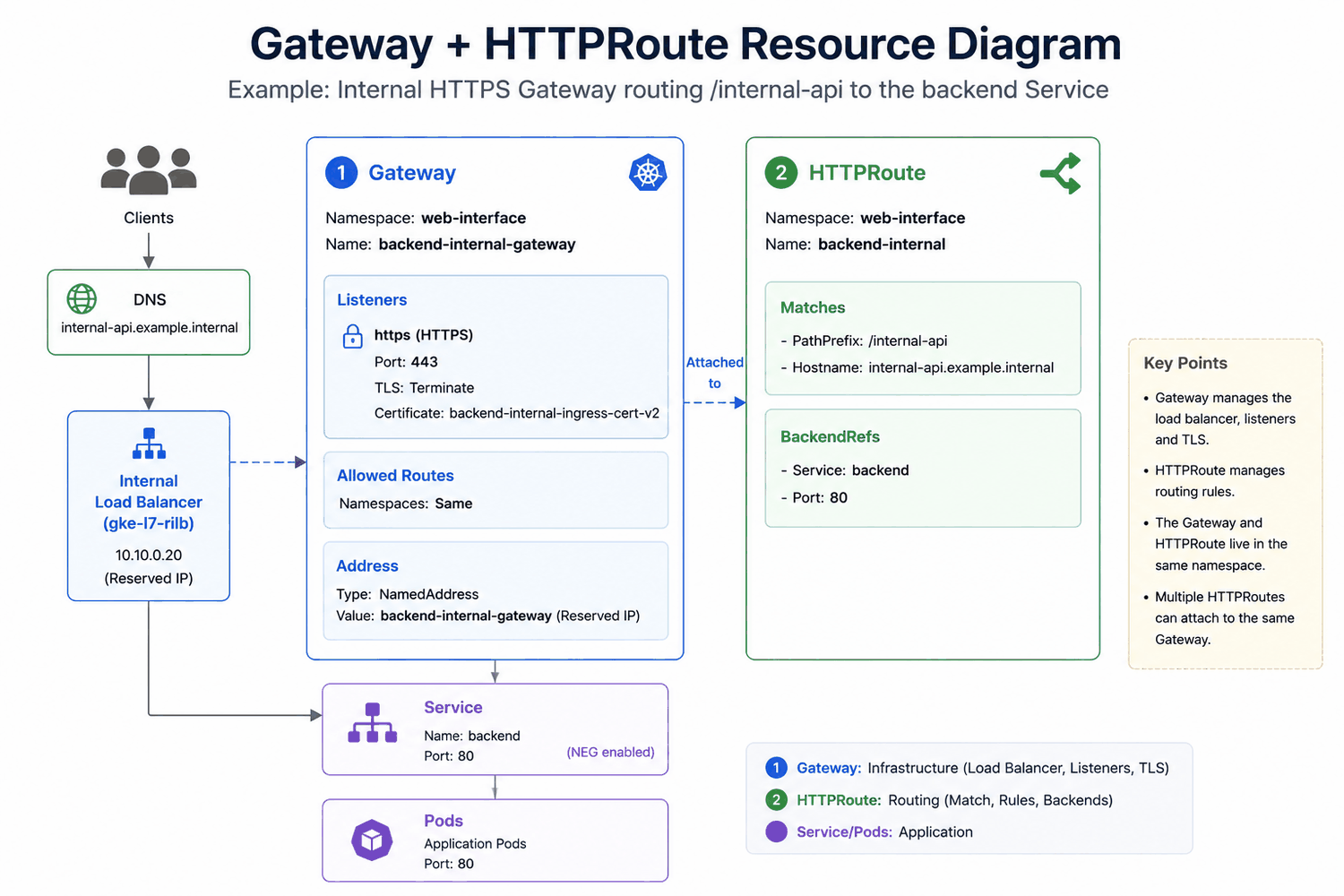Click the 'Certificate: backend-internal-ingress-cert-v2' line

point(517,413)
